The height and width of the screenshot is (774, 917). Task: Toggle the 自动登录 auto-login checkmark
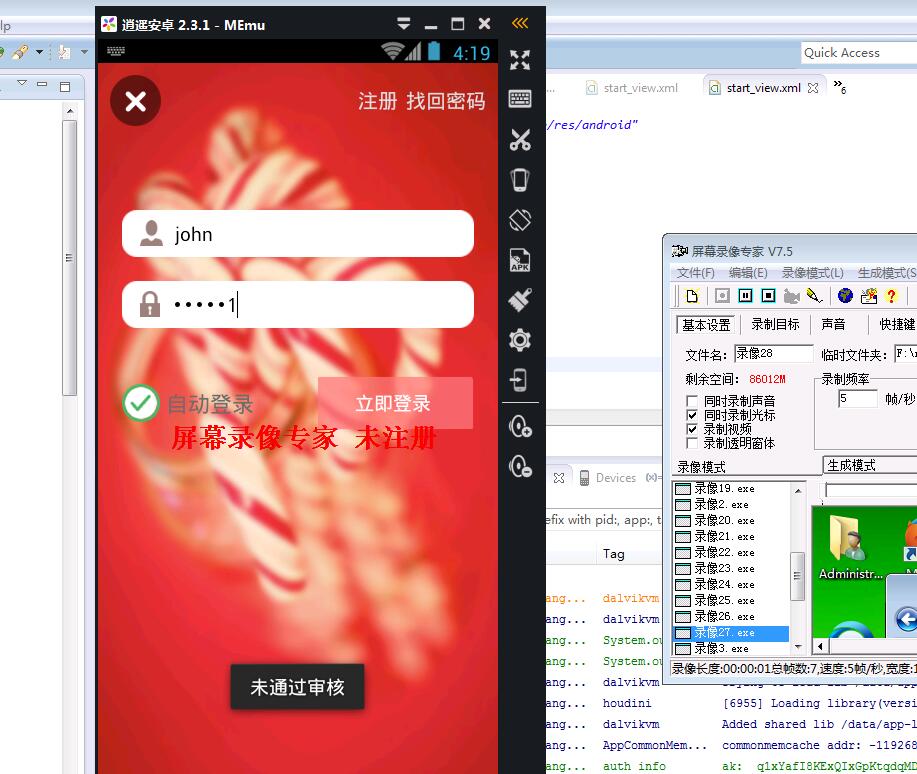click(x=141, y=403)
